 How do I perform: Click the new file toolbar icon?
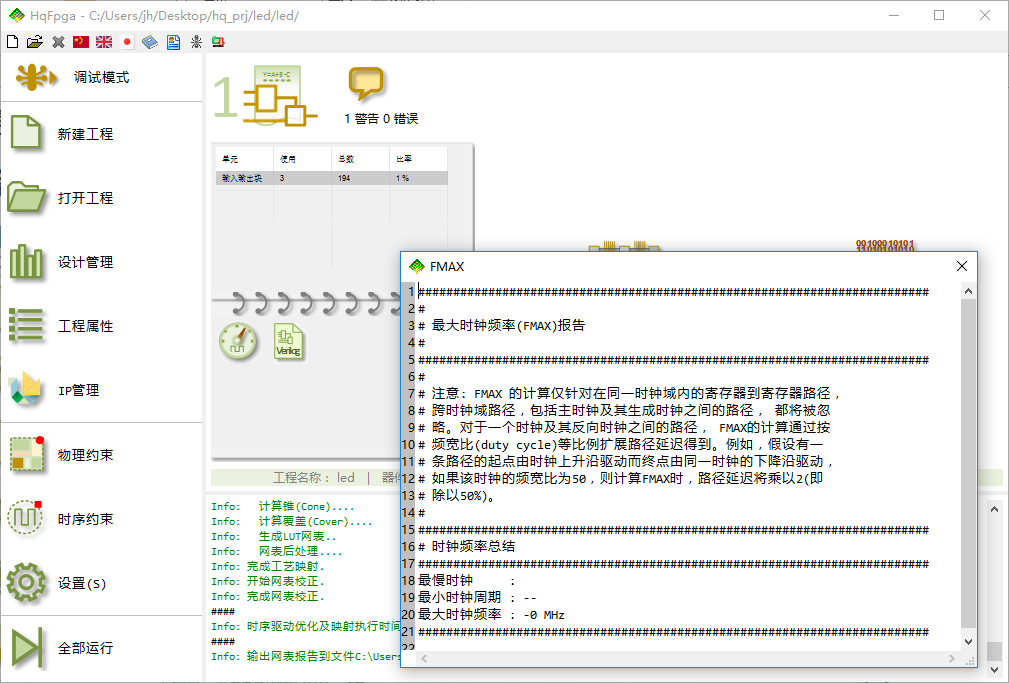point(12,42)
